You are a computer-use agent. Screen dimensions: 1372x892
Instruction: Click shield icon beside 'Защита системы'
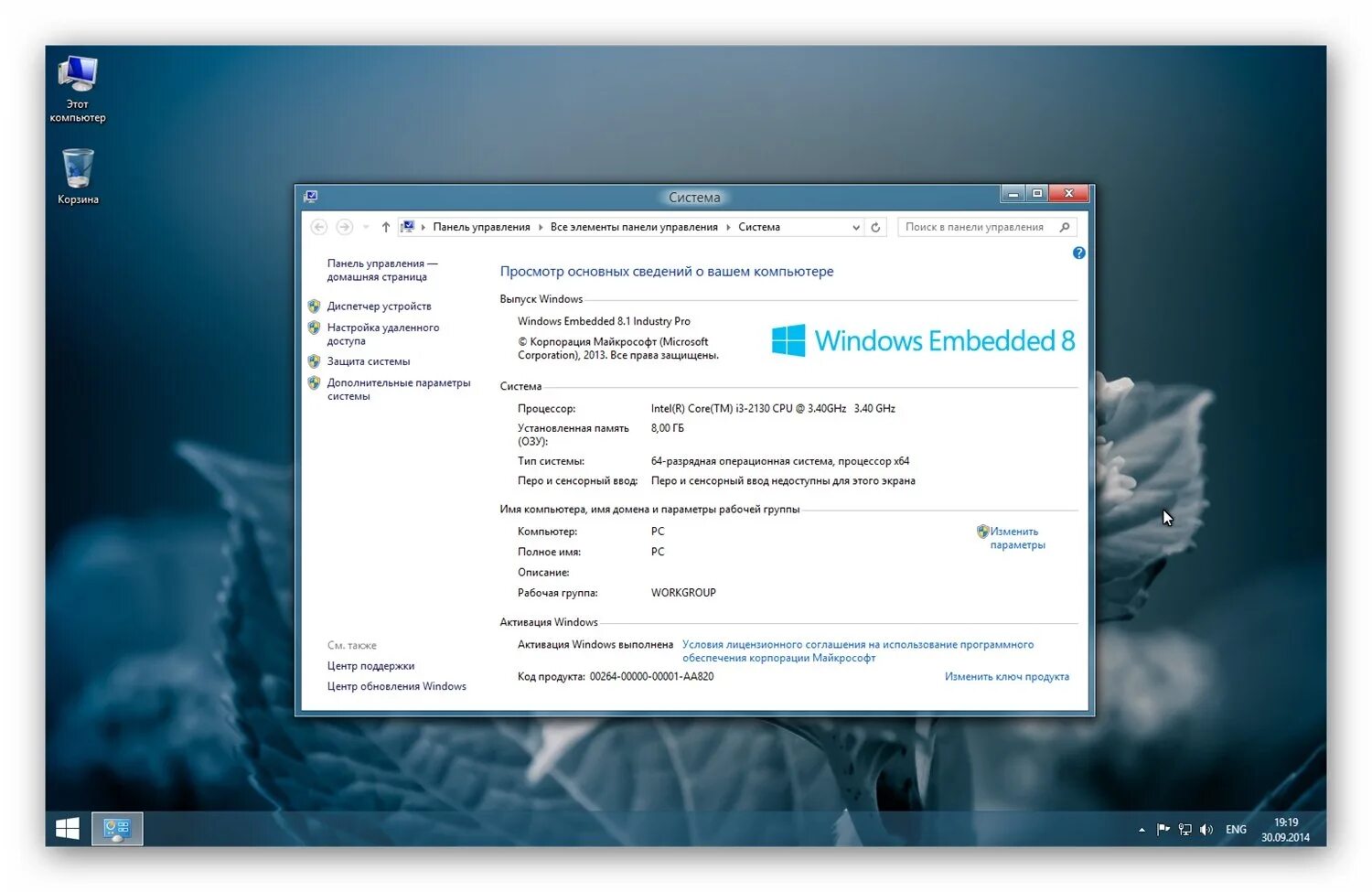coord(314,361)
